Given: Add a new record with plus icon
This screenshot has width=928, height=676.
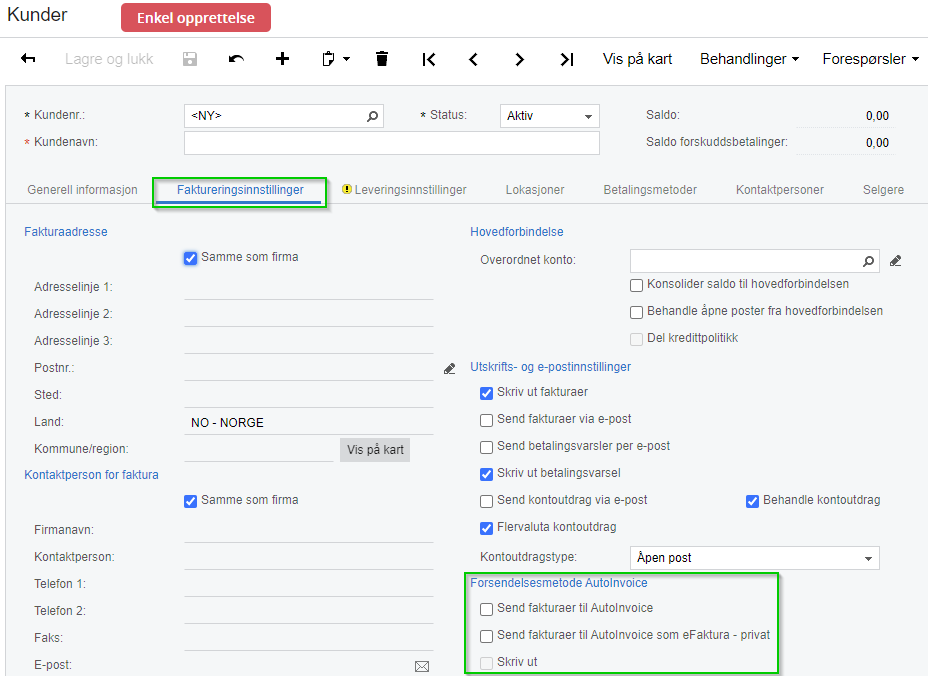Looking at the screenshot, I should click(282, 59).
